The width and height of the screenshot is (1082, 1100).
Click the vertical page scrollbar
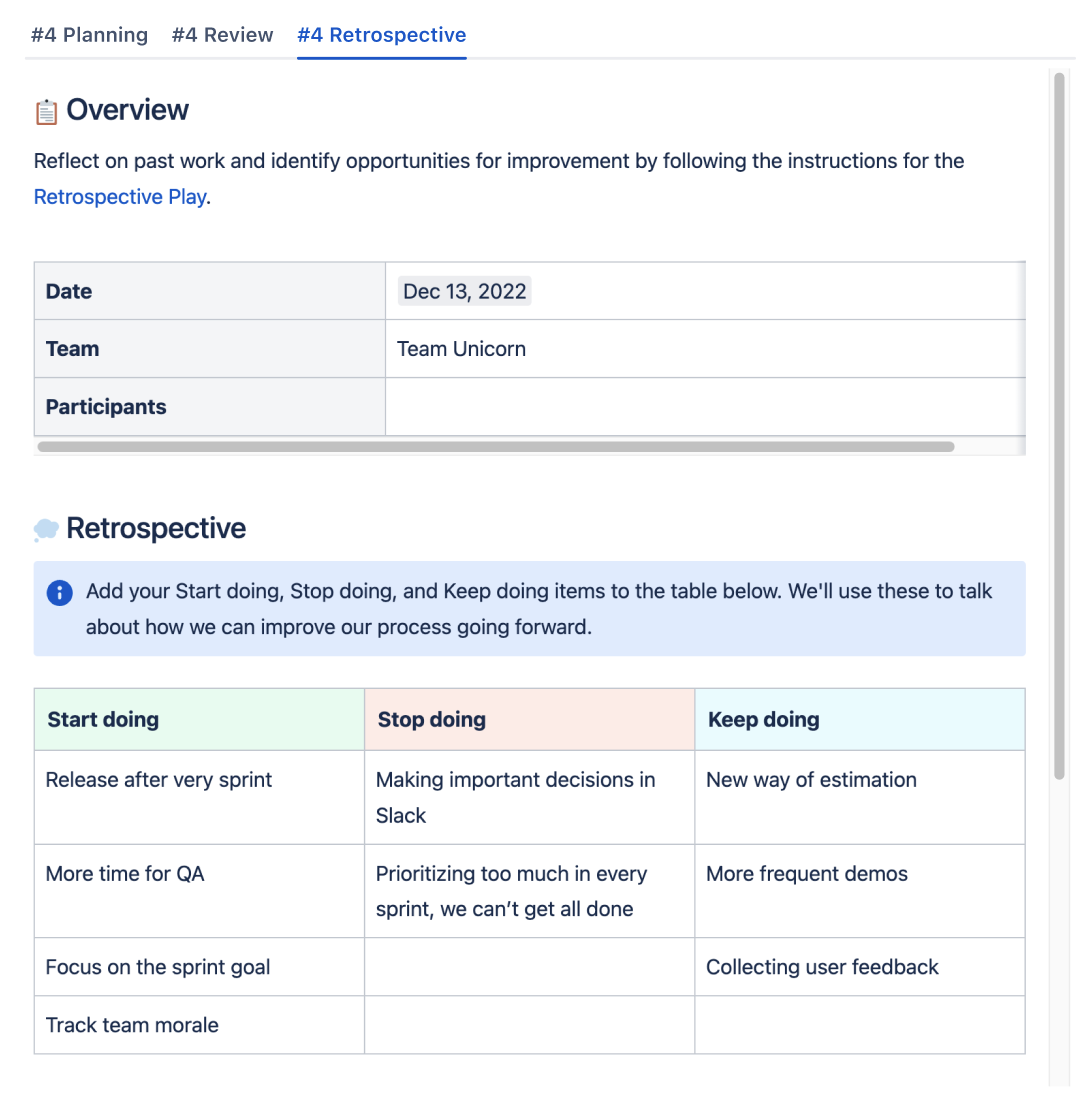pyautogui.click(x=1059, y=420)
